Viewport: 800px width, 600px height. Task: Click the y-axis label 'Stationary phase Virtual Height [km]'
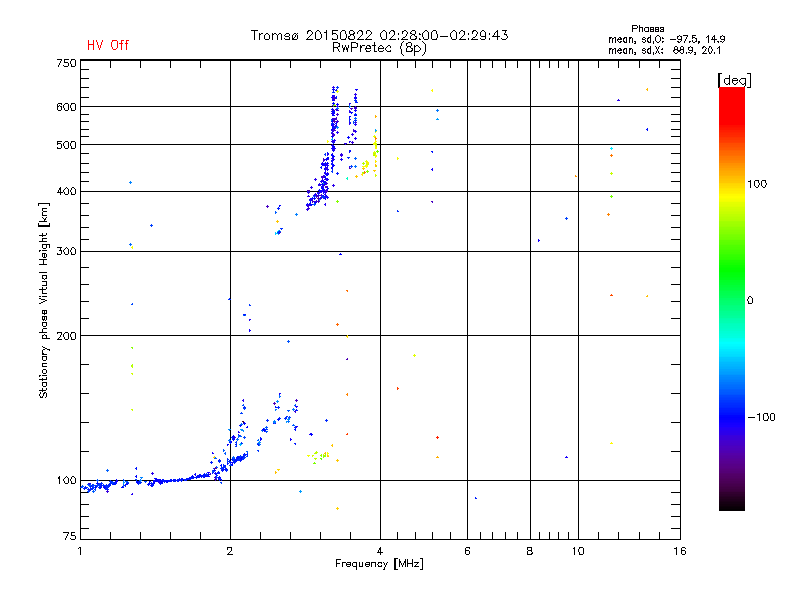point(44,300)
